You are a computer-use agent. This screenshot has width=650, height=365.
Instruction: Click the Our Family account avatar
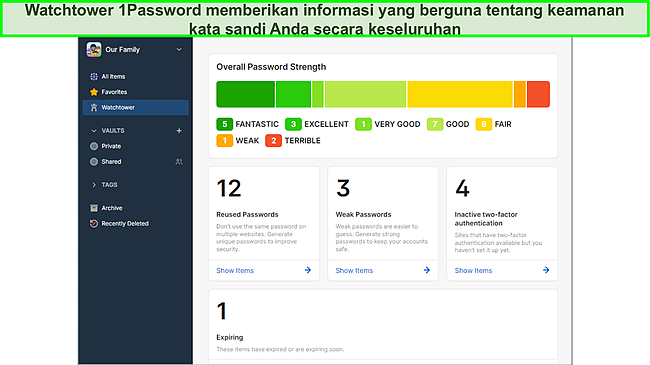(x=94, y=49)
